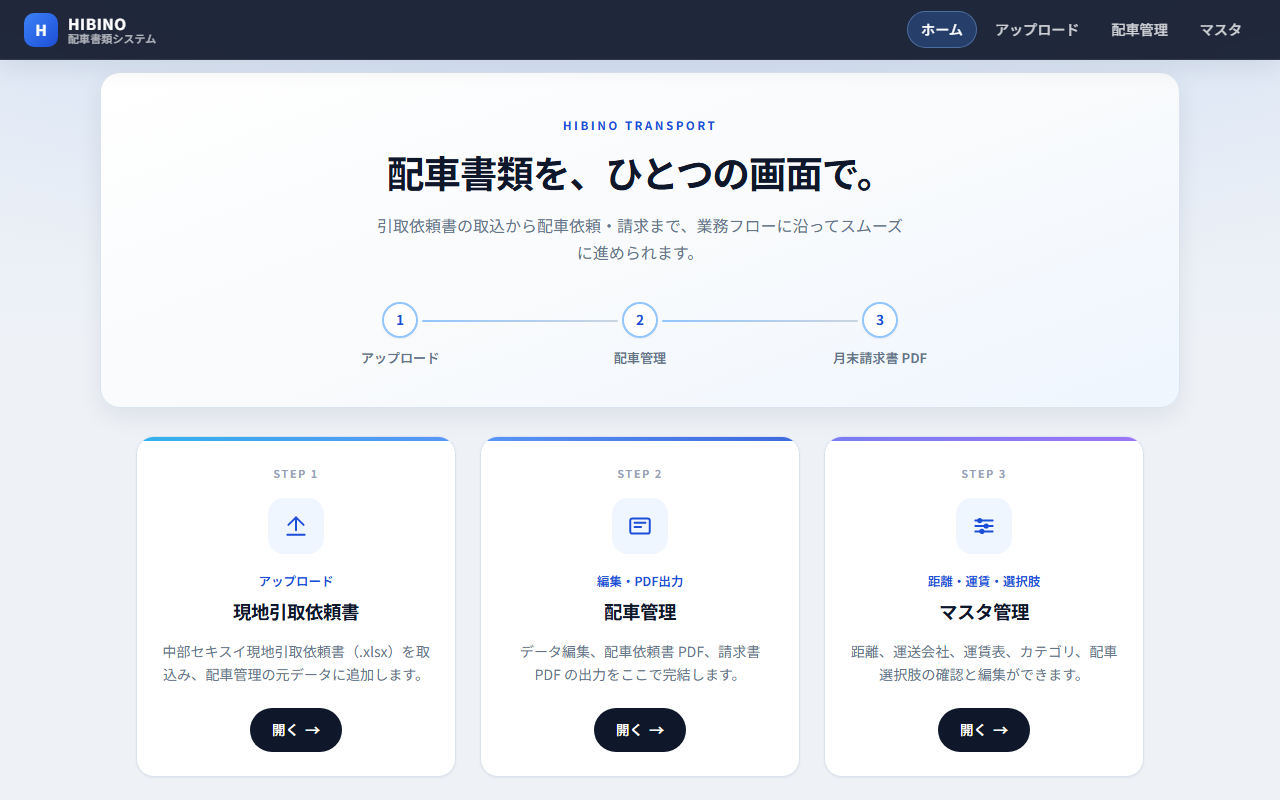Screen dimensions: 1280x800
Task: Go to 配車管理 in the top navigation
Action: 1140,30
